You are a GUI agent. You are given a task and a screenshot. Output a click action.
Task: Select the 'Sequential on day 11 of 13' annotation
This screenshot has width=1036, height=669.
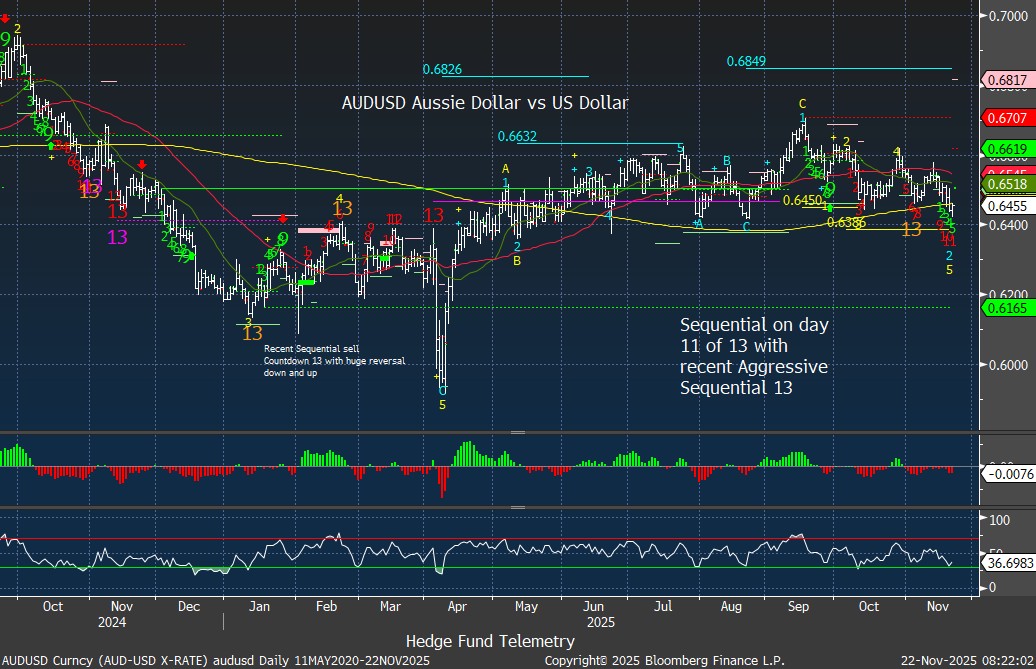coord(754,356)
